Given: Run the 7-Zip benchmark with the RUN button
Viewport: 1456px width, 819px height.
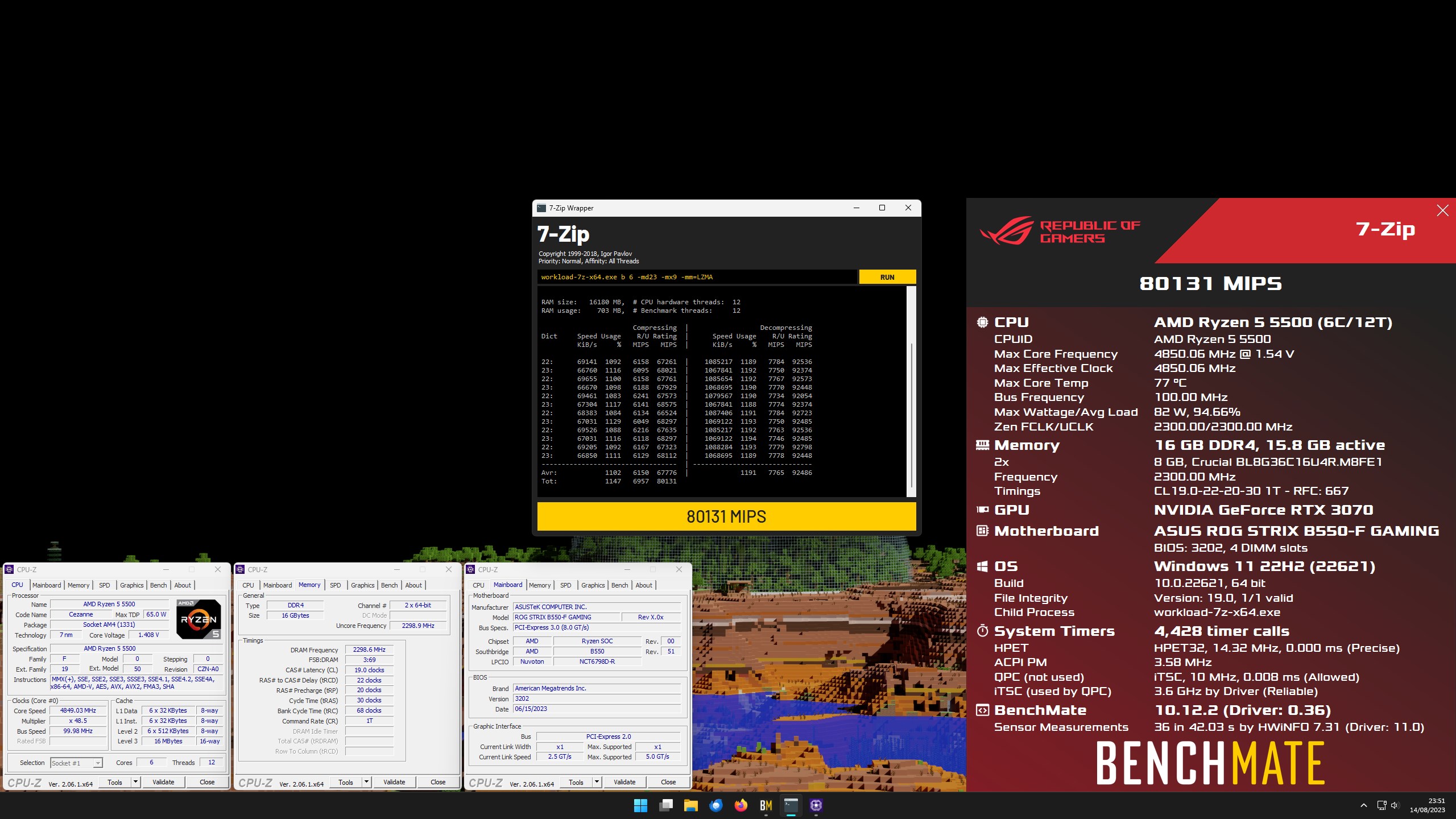Looking at the screenshot, I should pos(887,277).
